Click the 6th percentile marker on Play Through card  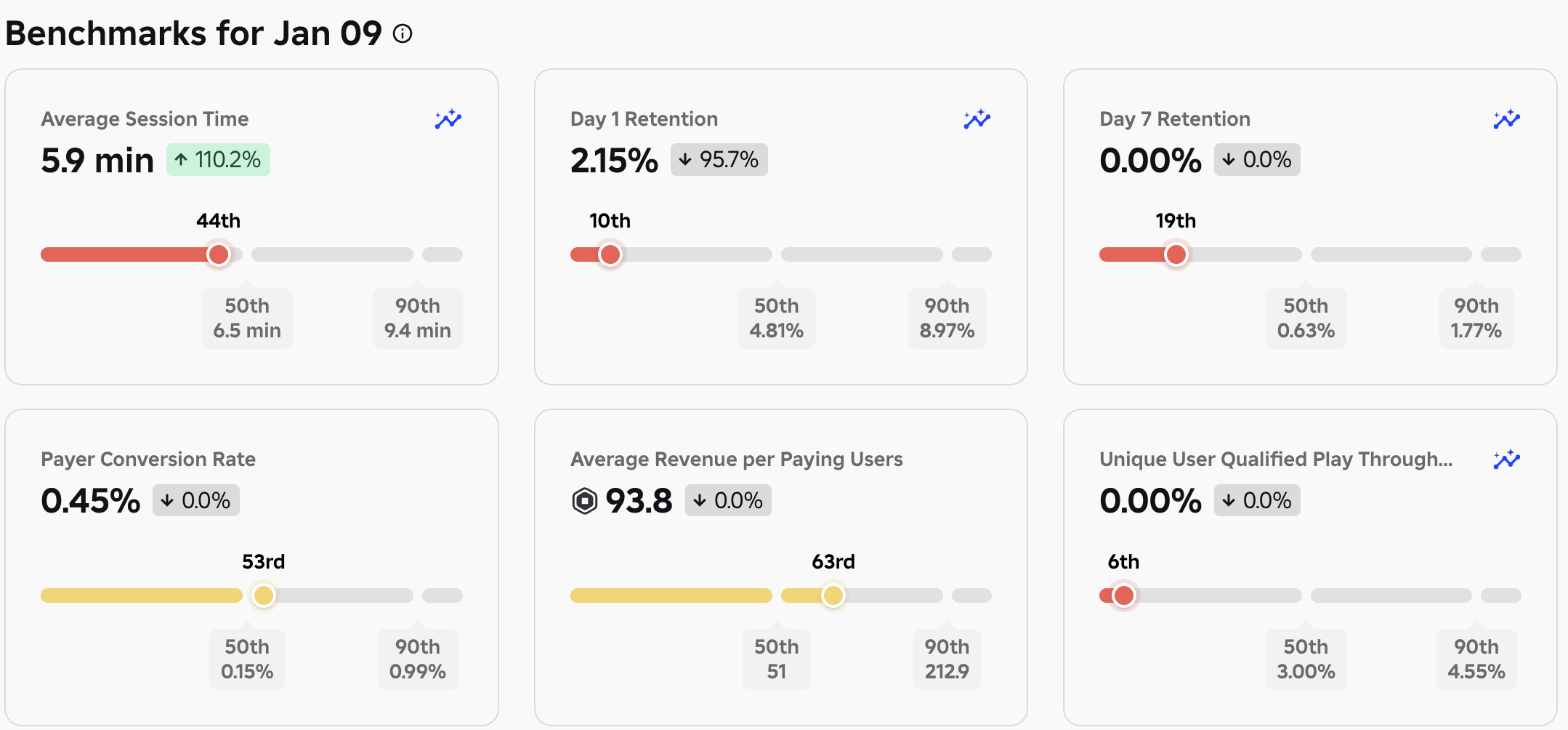point(1123,595)
